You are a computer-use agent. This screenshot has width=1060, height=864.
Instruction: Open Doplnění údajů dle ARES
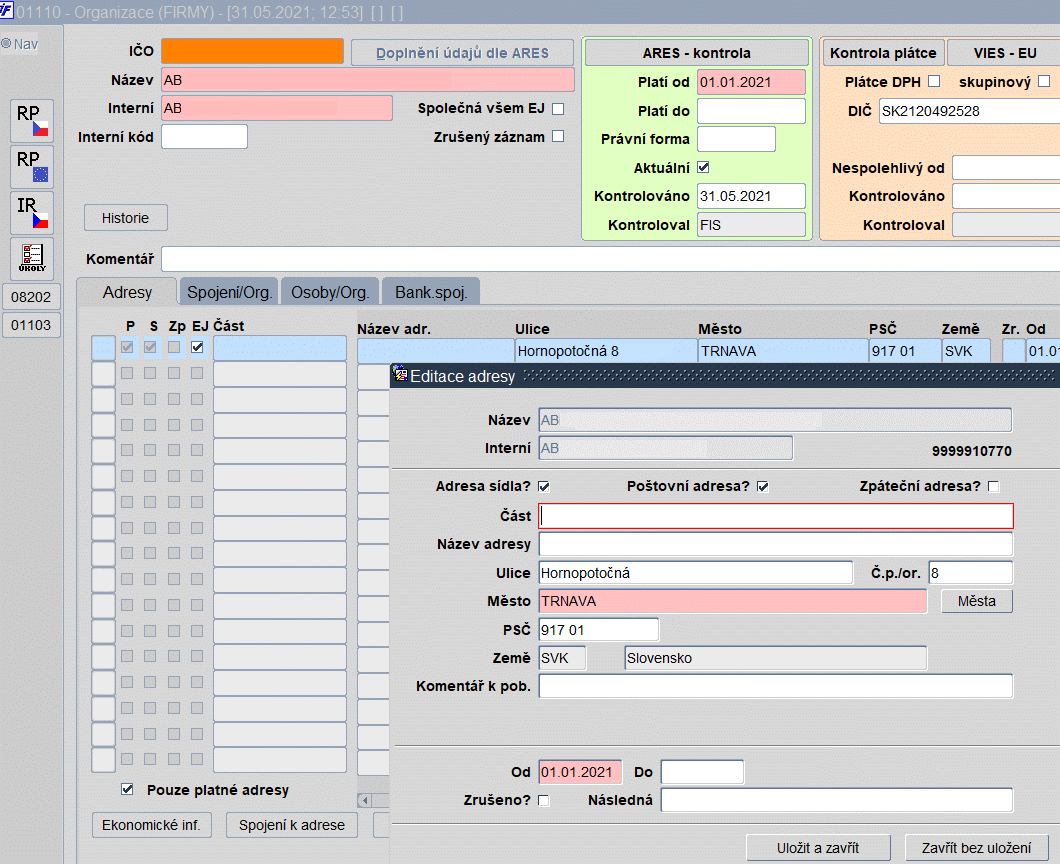[462, 53]
